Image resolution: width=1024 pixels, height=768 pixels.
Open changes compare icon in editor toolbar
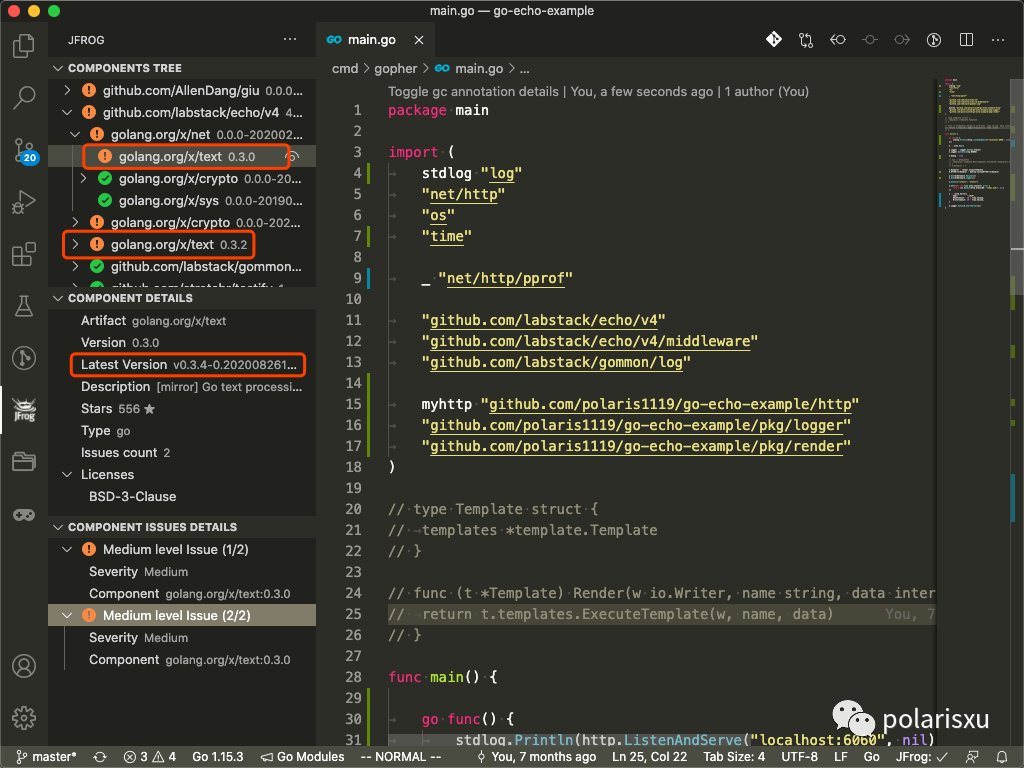(x=806, y=40)
